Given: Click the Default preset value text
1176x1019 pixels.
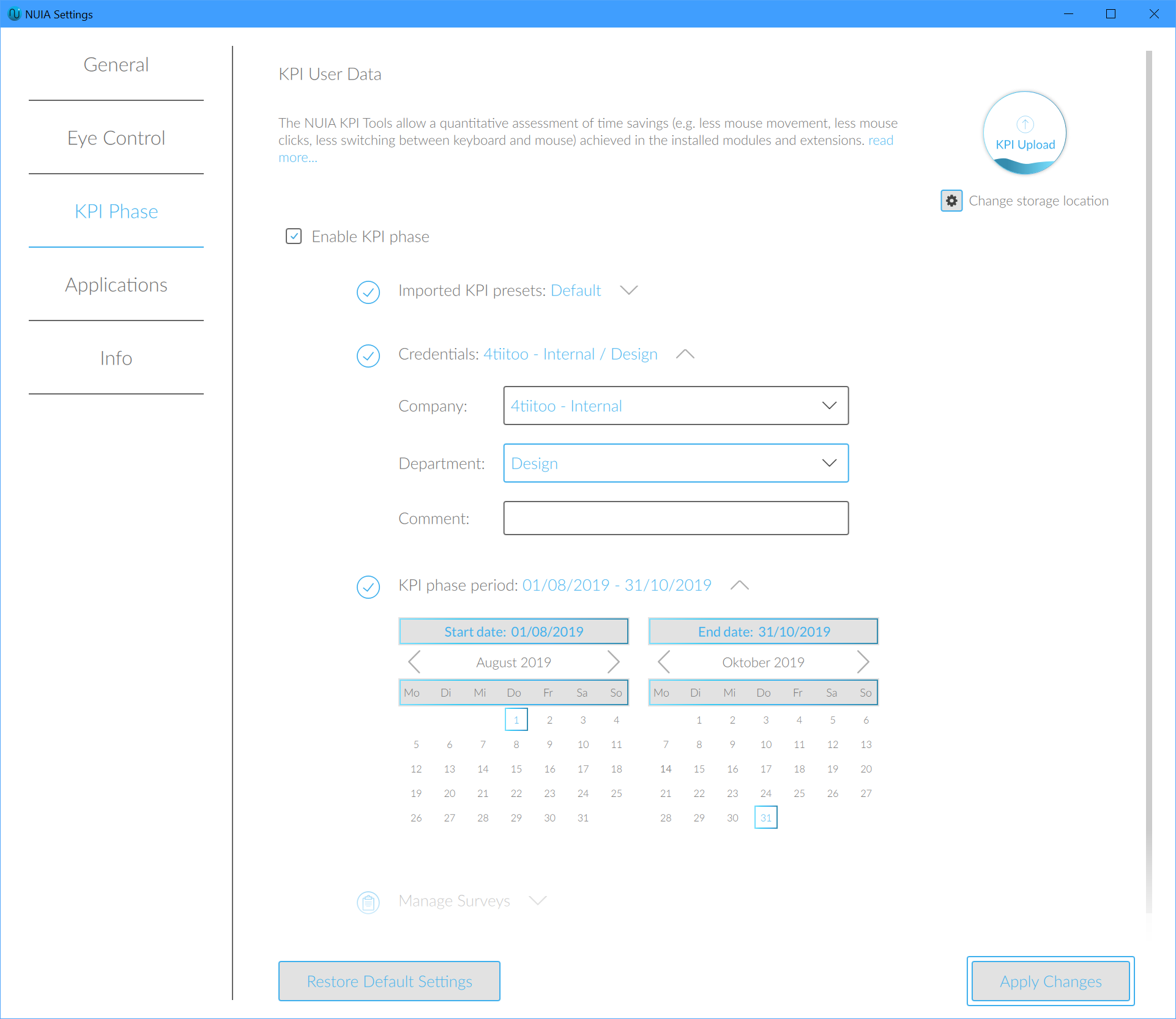Looking at the screenshot, I should [x=576, y=290].
